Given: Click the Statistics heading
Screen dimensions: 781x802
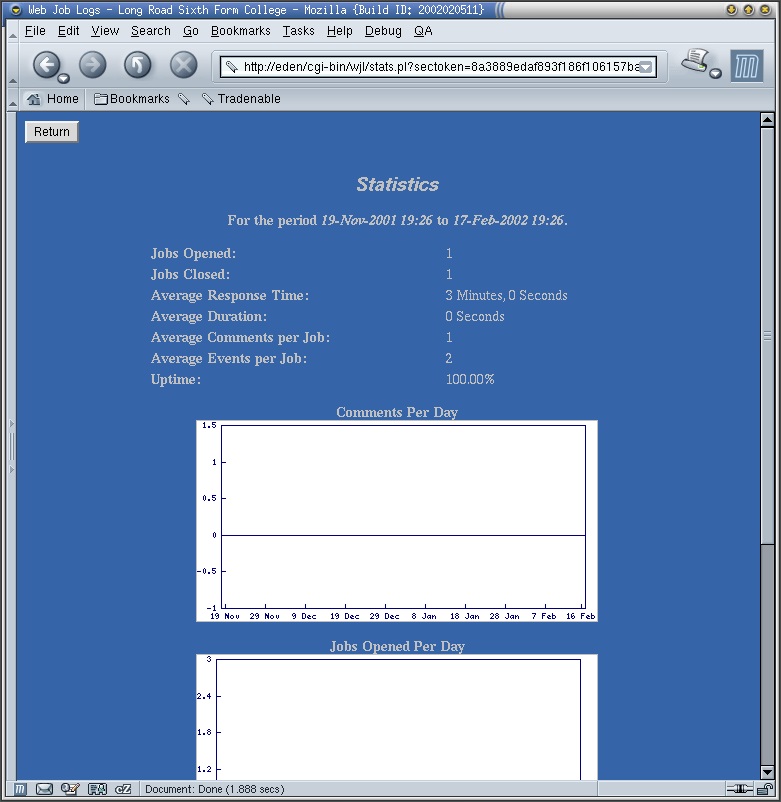Looking at the screenshot, I should [x=397, y=185].
